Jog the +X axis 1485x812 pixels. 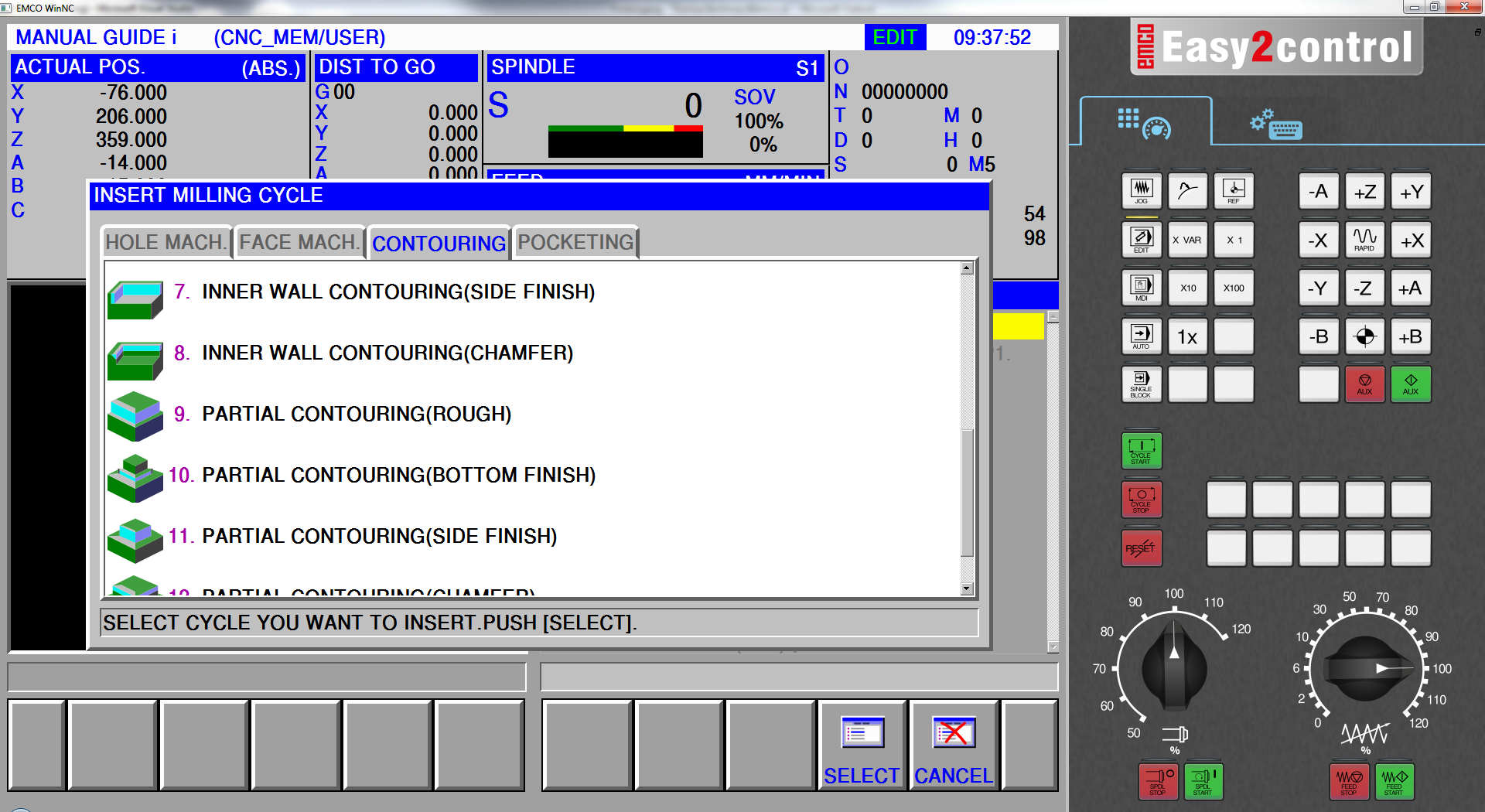[x=1412, y=240]
